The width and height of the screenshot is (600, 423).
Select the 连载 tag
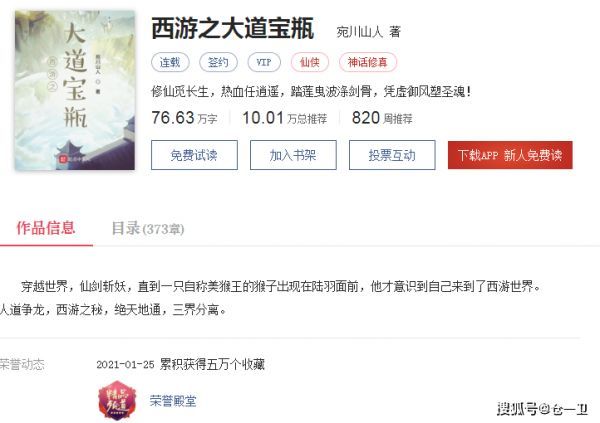[170, 62]
